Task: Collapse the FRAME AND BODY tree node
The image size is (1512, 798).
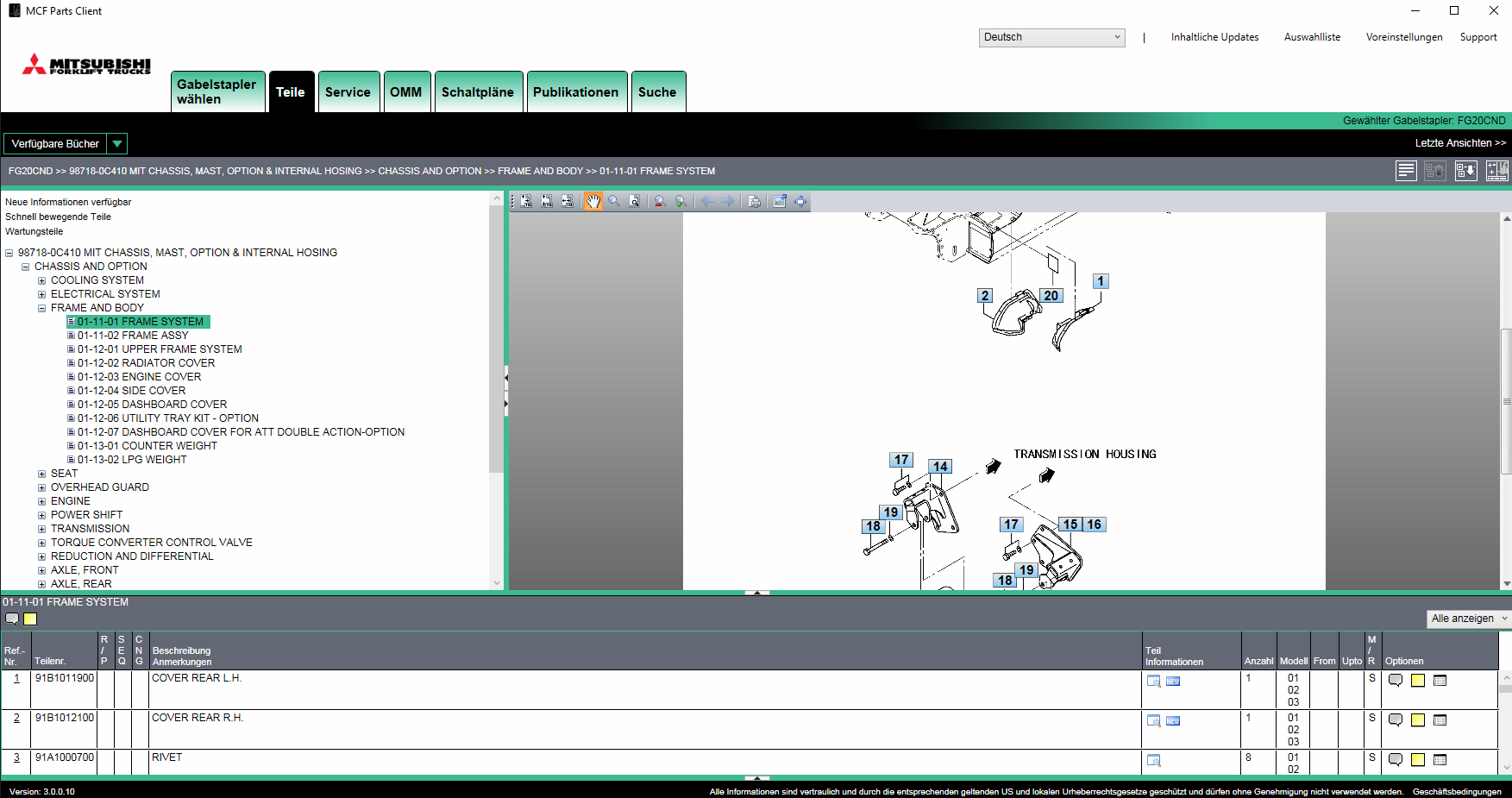Action: (41, 308)
